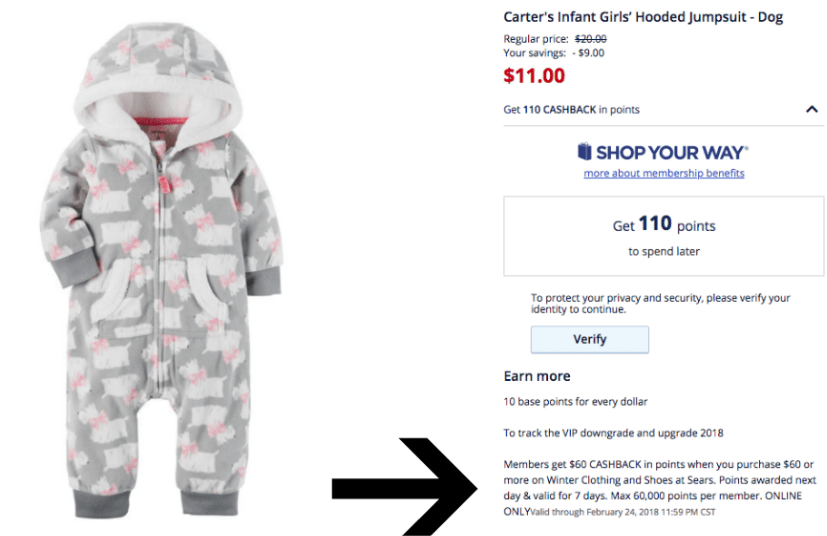
Task: Open the "more about membership benefits" link
Action: 664,173
